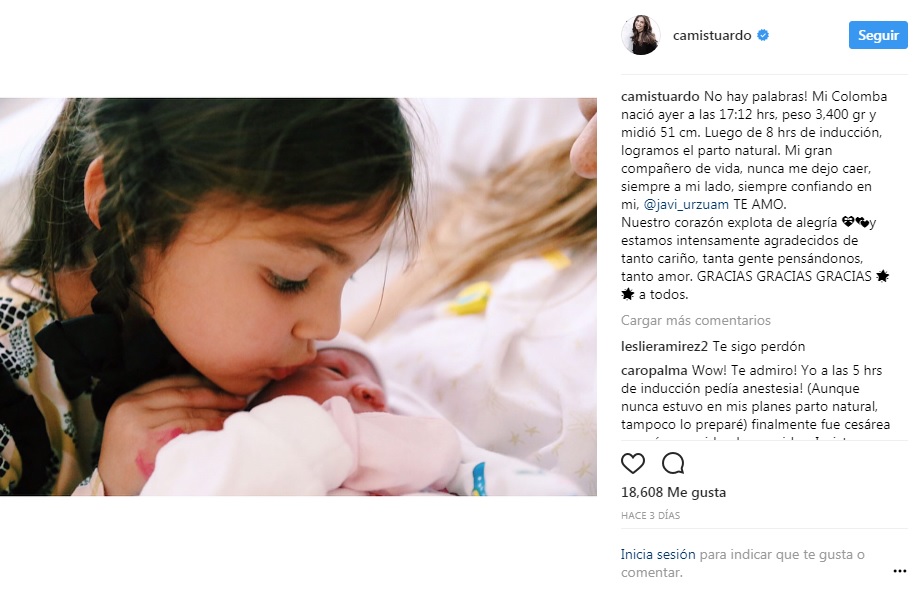Click the blue verified badge

[x=762, y=35]
